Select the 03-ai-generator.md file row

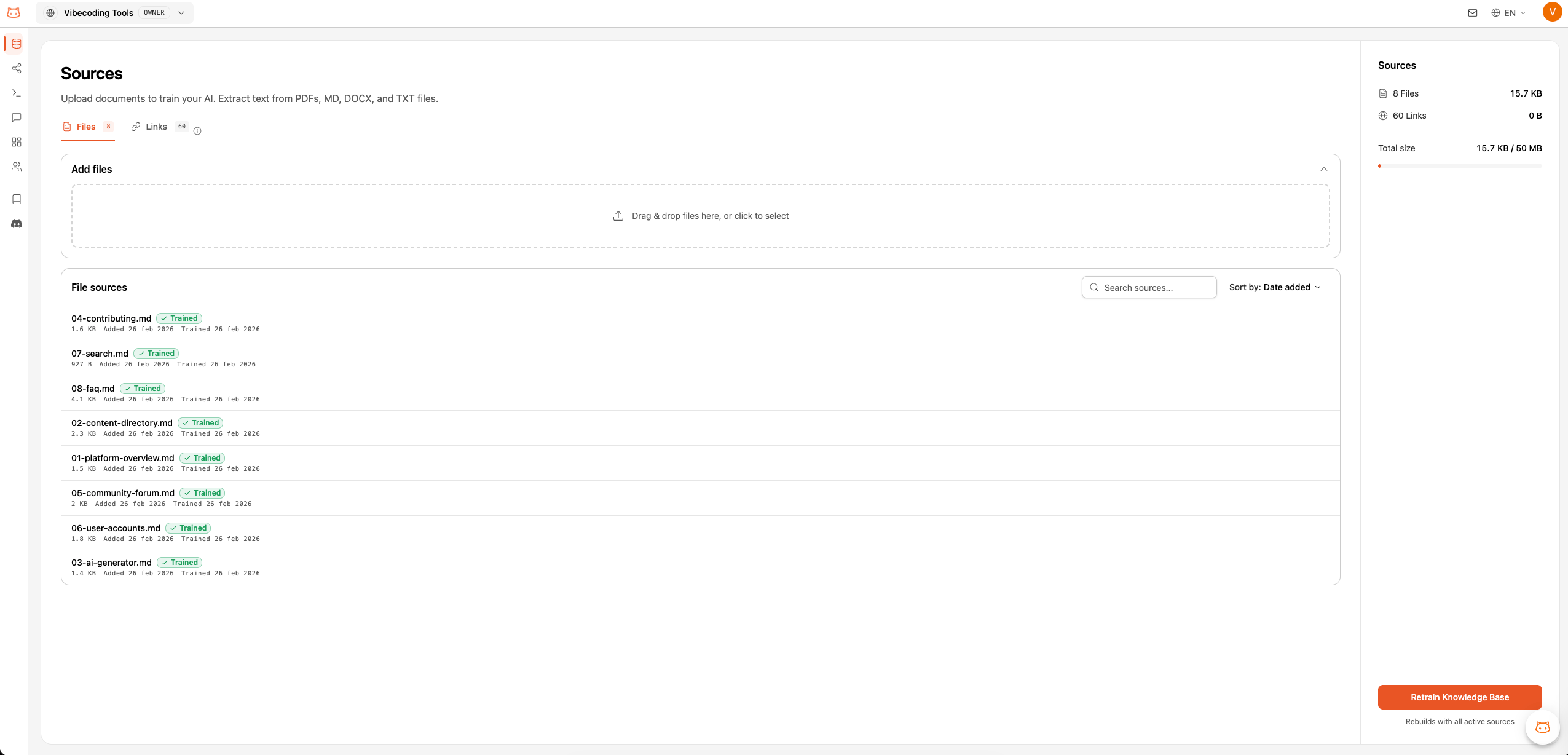(x=700, y=567)
